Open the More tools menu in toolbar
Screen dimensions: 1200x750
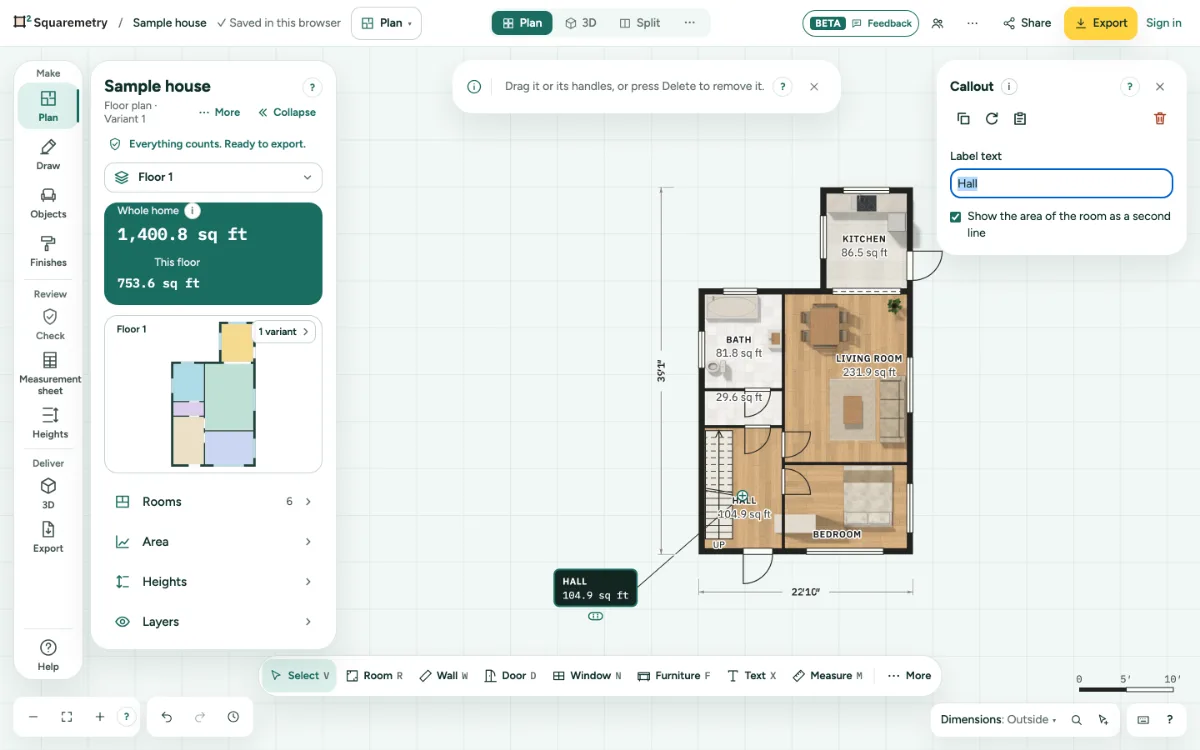(909, 676)
